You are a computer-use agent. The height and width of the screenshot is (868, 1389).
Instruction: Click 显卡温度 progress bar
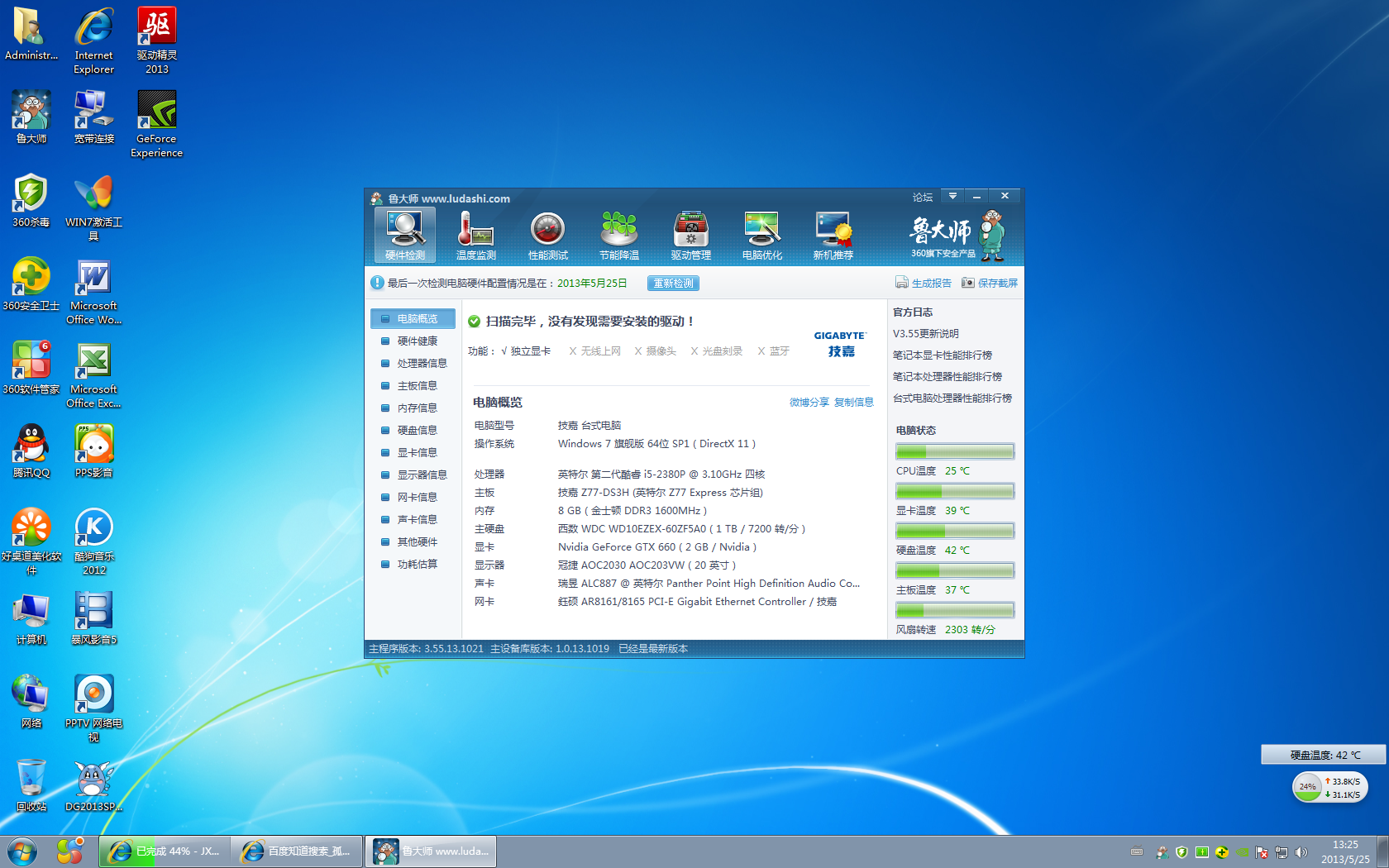point(955,491)
